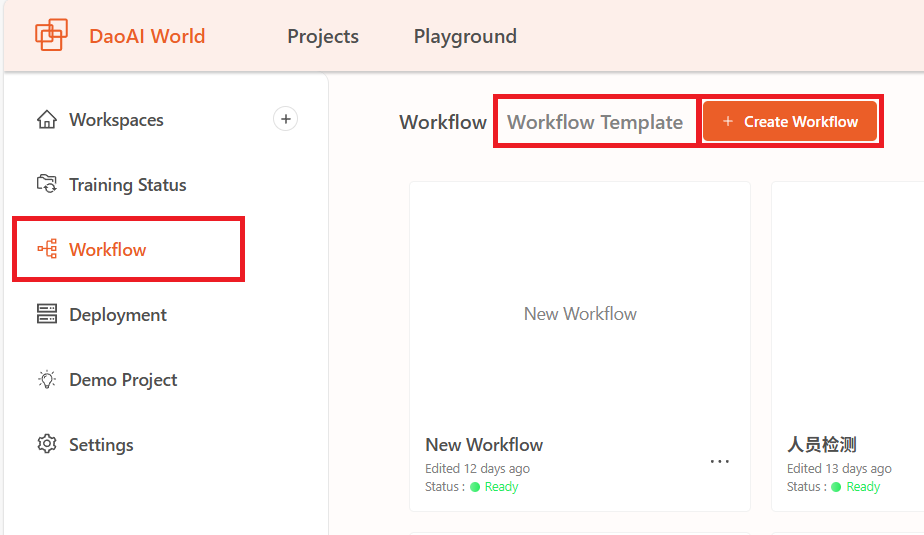Click the Demo Project lightbulb icon
924x535 pixels.
(x=47, y=379)
